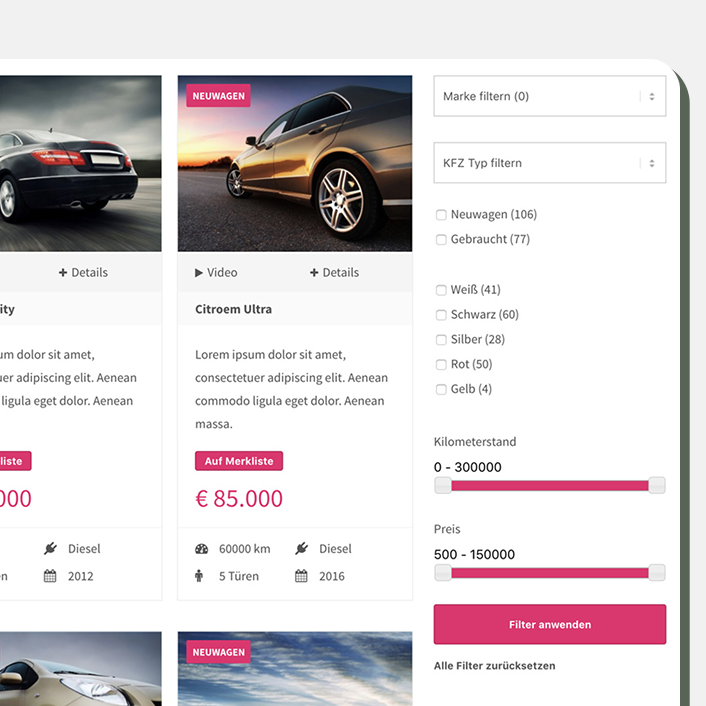Tick the Gebraucht (77) checkbox

[441, 240]
